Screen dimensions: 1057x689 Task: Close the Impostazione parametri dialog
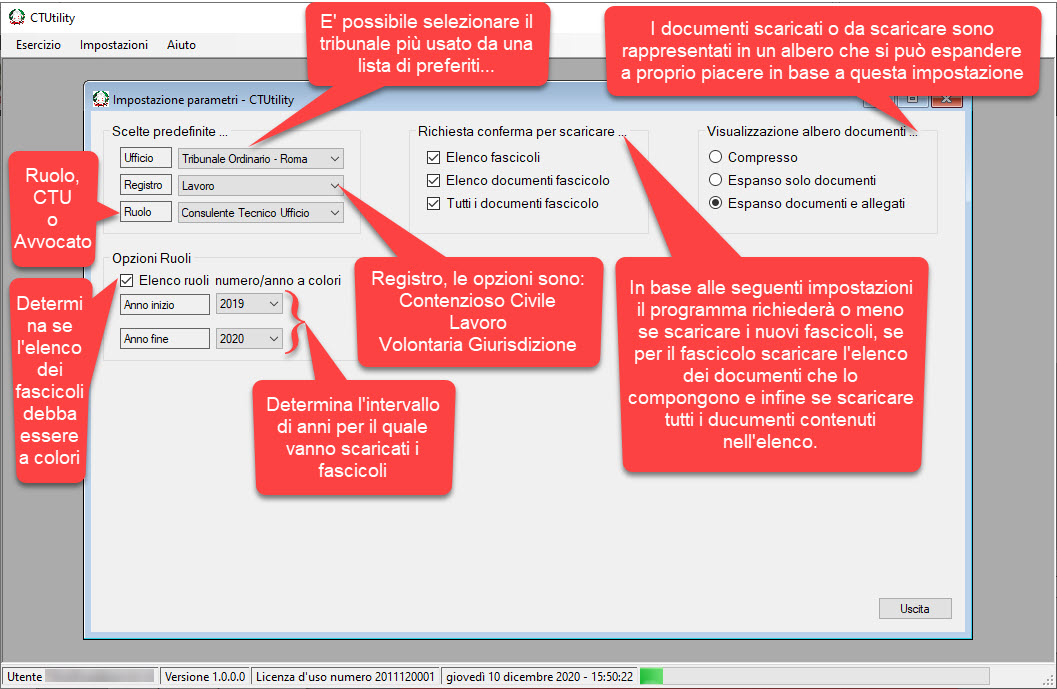pyautogui.click(x=946, y=100)
